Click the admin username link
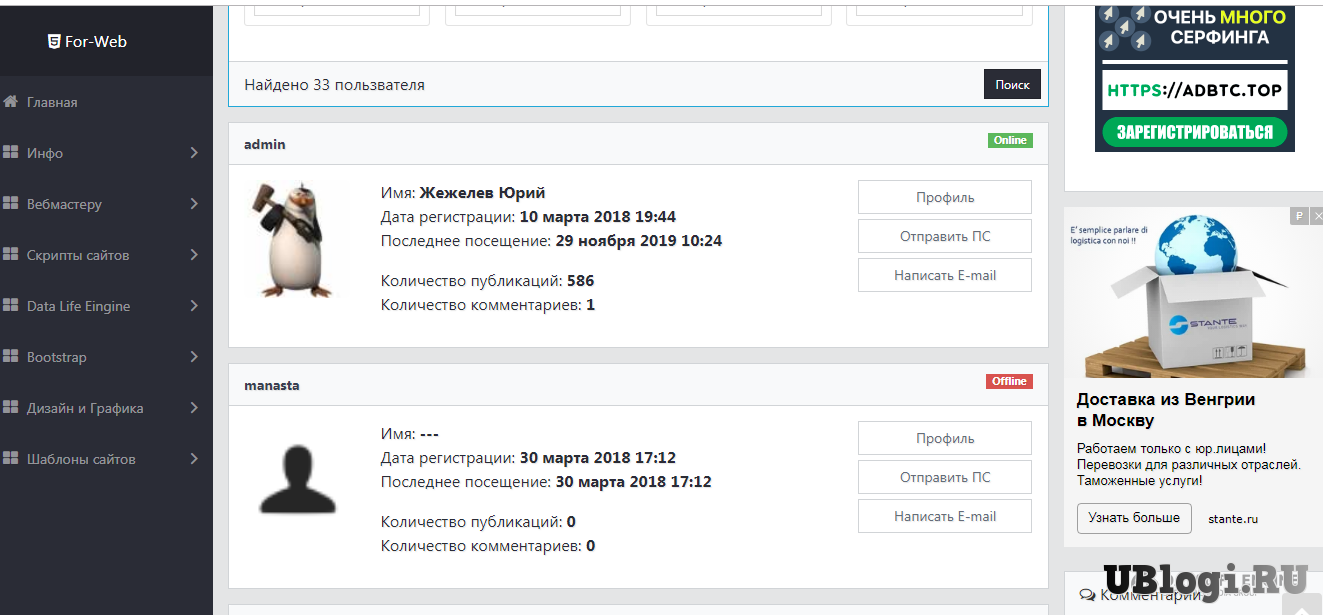The height and width of the screenshot is (615, 1323). pyautogui.click(x=265, y=144)
